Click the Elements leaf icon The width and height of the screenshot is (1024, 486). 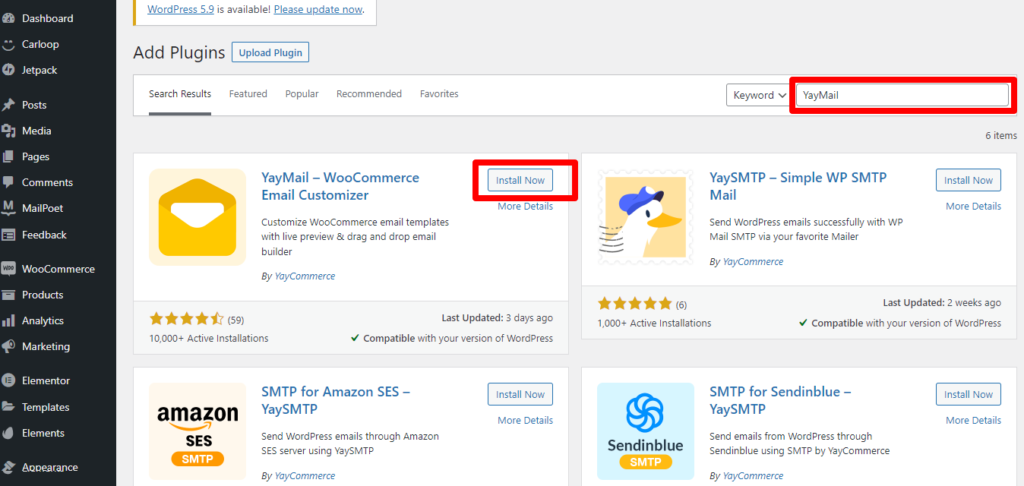click(x=8, y=433)
